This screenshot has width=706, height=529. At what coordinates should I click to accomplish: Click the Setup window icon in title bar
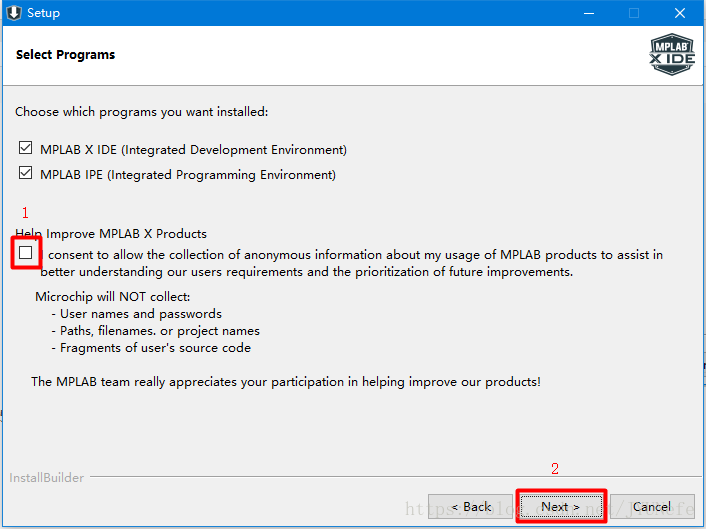(14, 13)
